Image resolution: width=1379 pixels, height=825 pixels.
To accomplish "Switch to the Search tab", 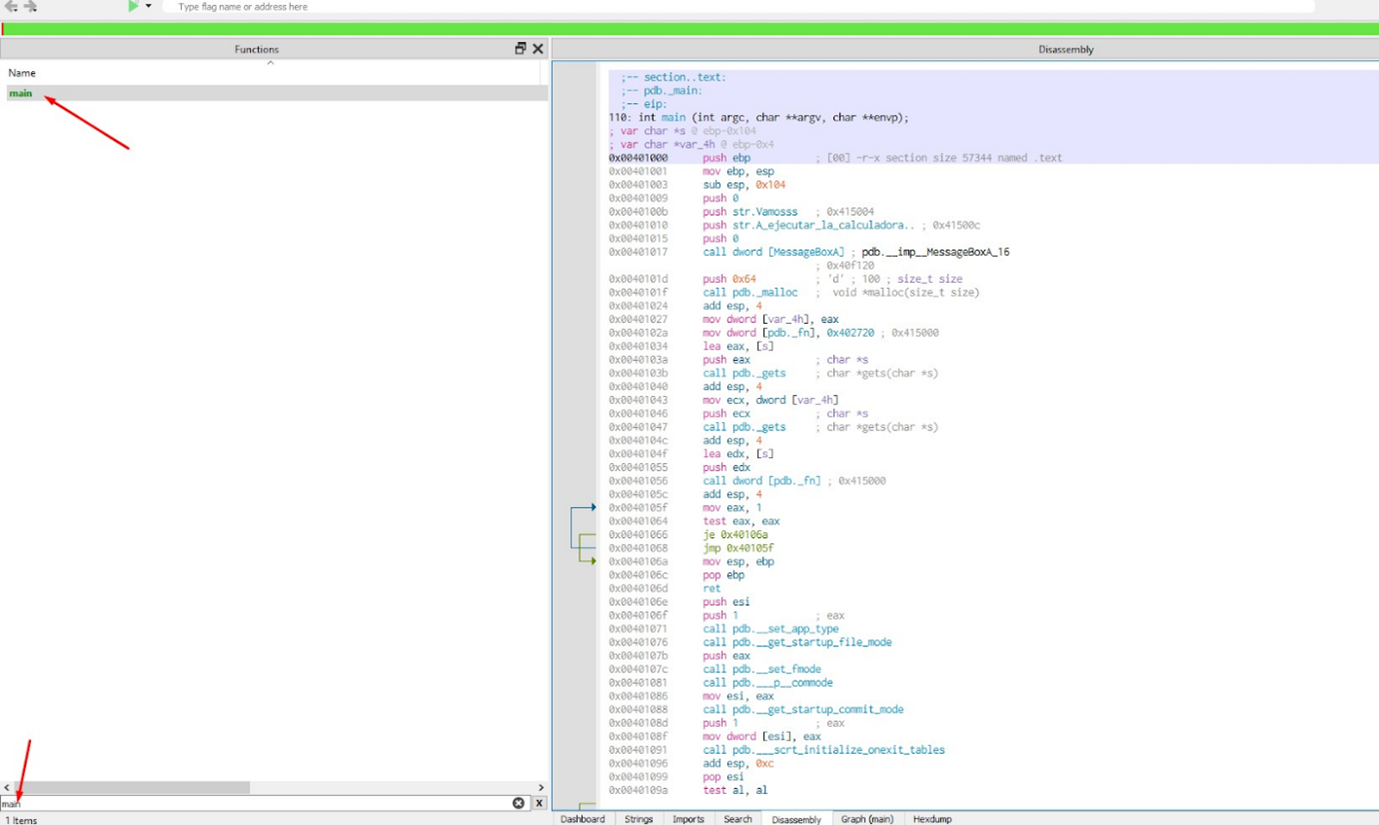I will point(737,819).
